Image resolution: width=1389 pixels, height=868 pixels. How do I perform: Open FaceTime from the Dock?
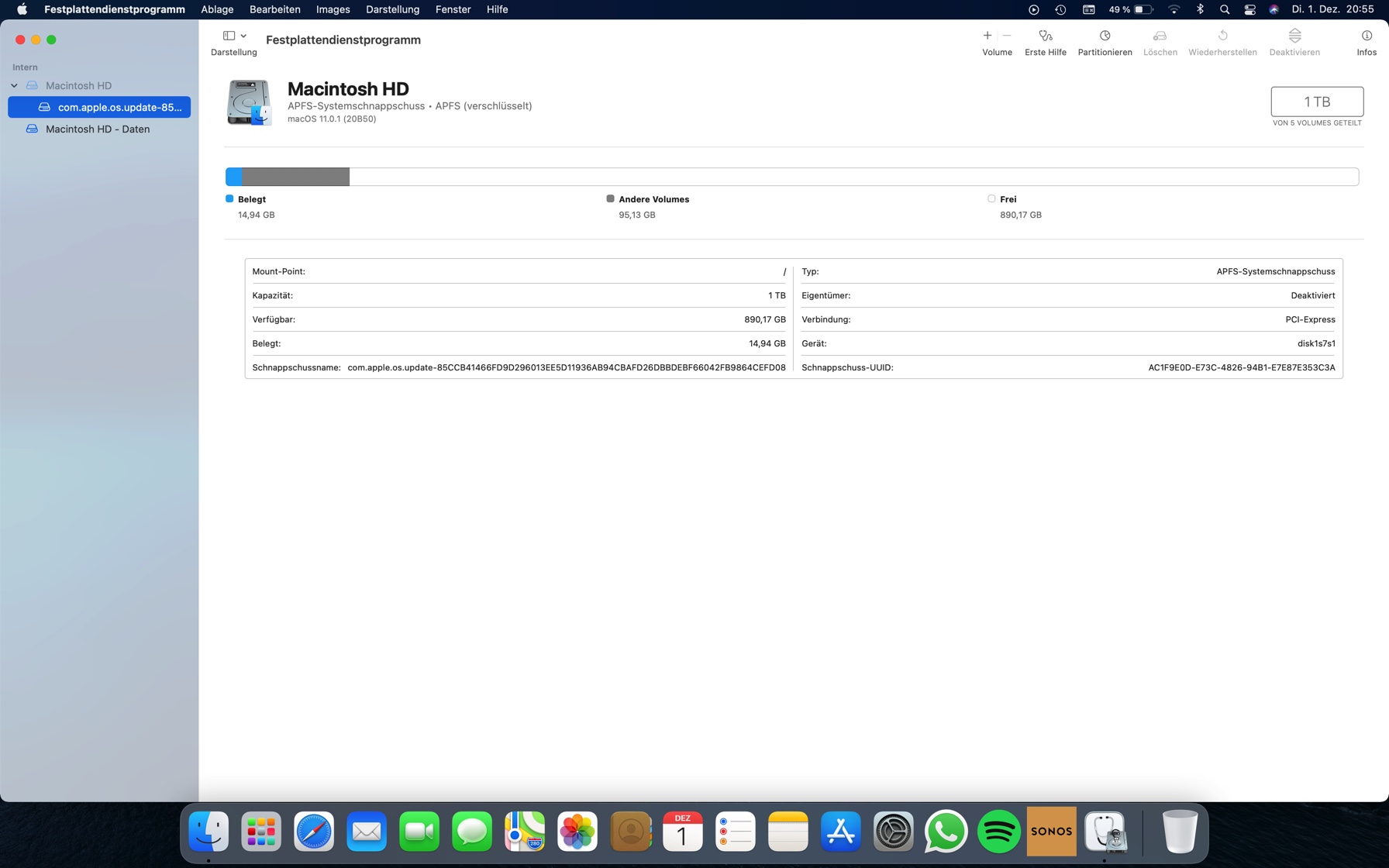click(x=419, y=832)
